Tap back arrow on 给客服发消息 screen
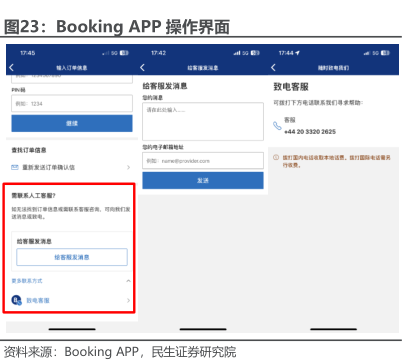The height and width of the screenshot is (364, 406). (142, 68)
